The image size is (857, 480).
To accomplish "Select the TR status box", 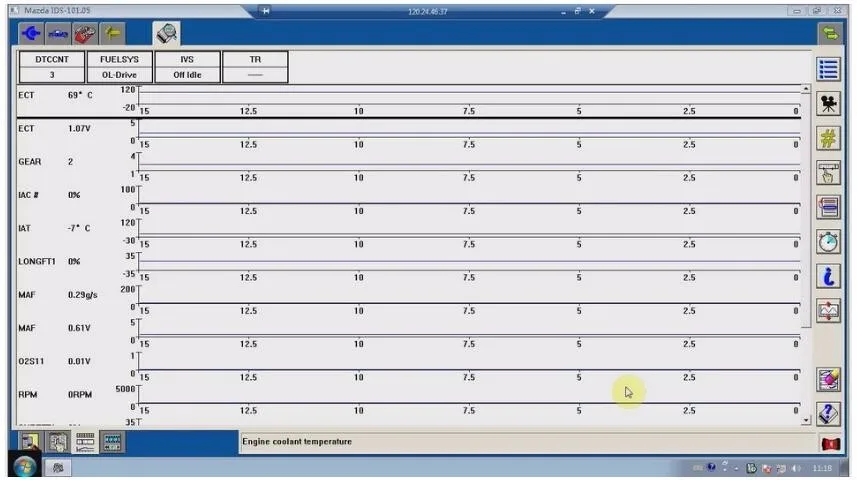I will pyautogui.click(x=255, y=67).
